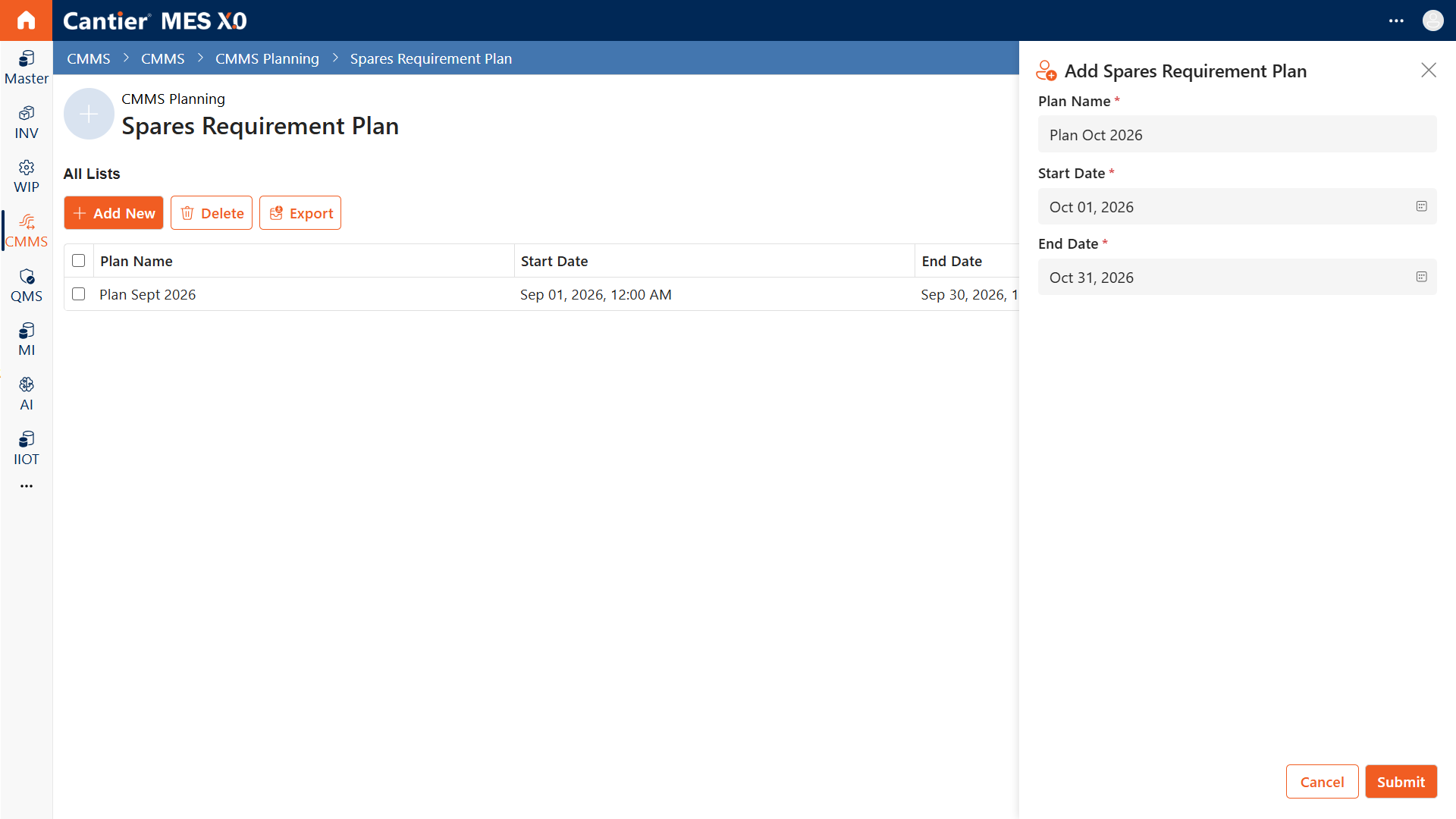The height and width of the screenshot is (819, 1456).
Task: Click the Add New button
Action: 114,213
